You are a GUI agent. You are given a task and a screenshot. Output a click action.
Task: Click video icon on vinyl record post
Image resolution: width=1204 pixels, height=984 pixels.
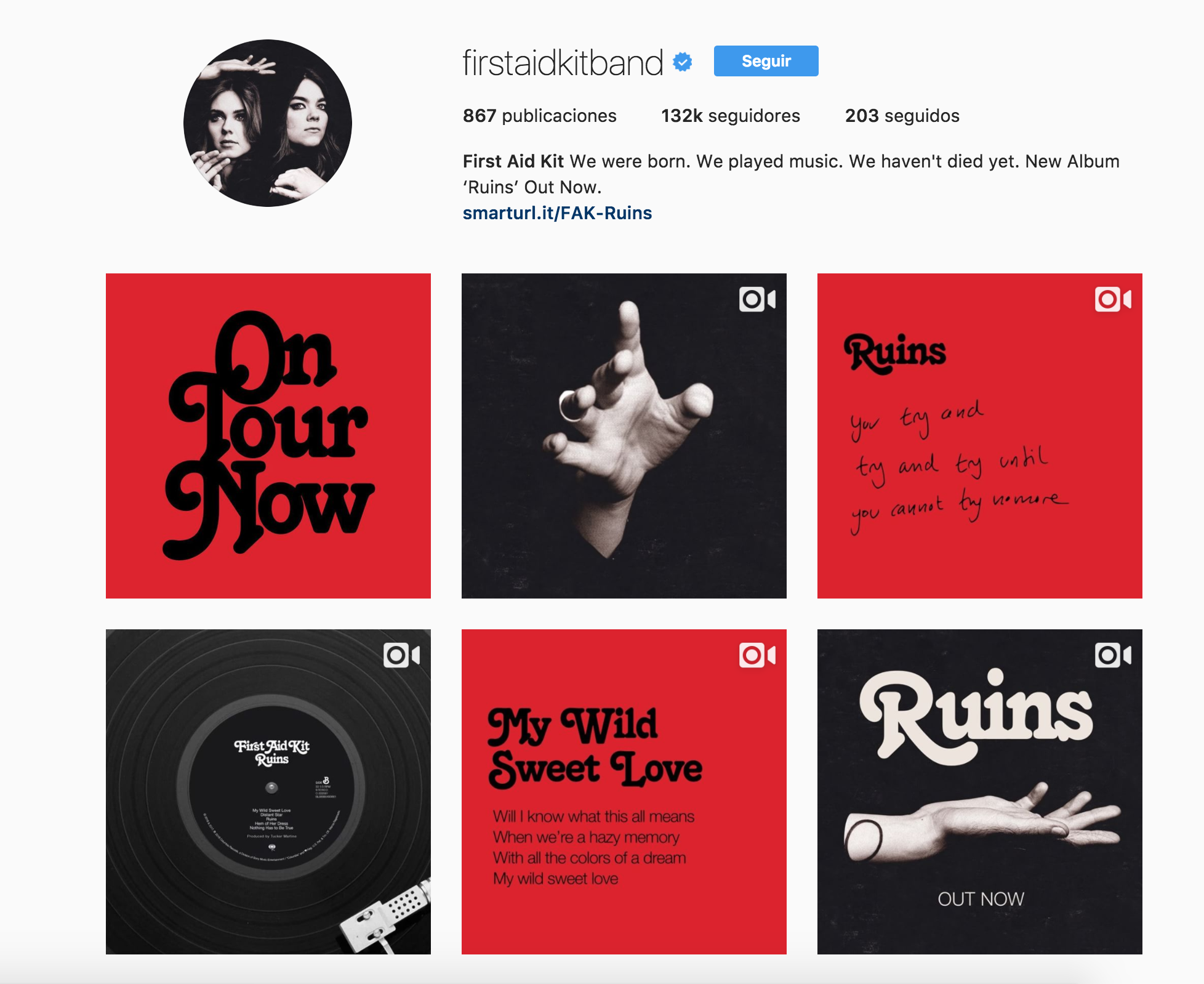click(401, 656)
